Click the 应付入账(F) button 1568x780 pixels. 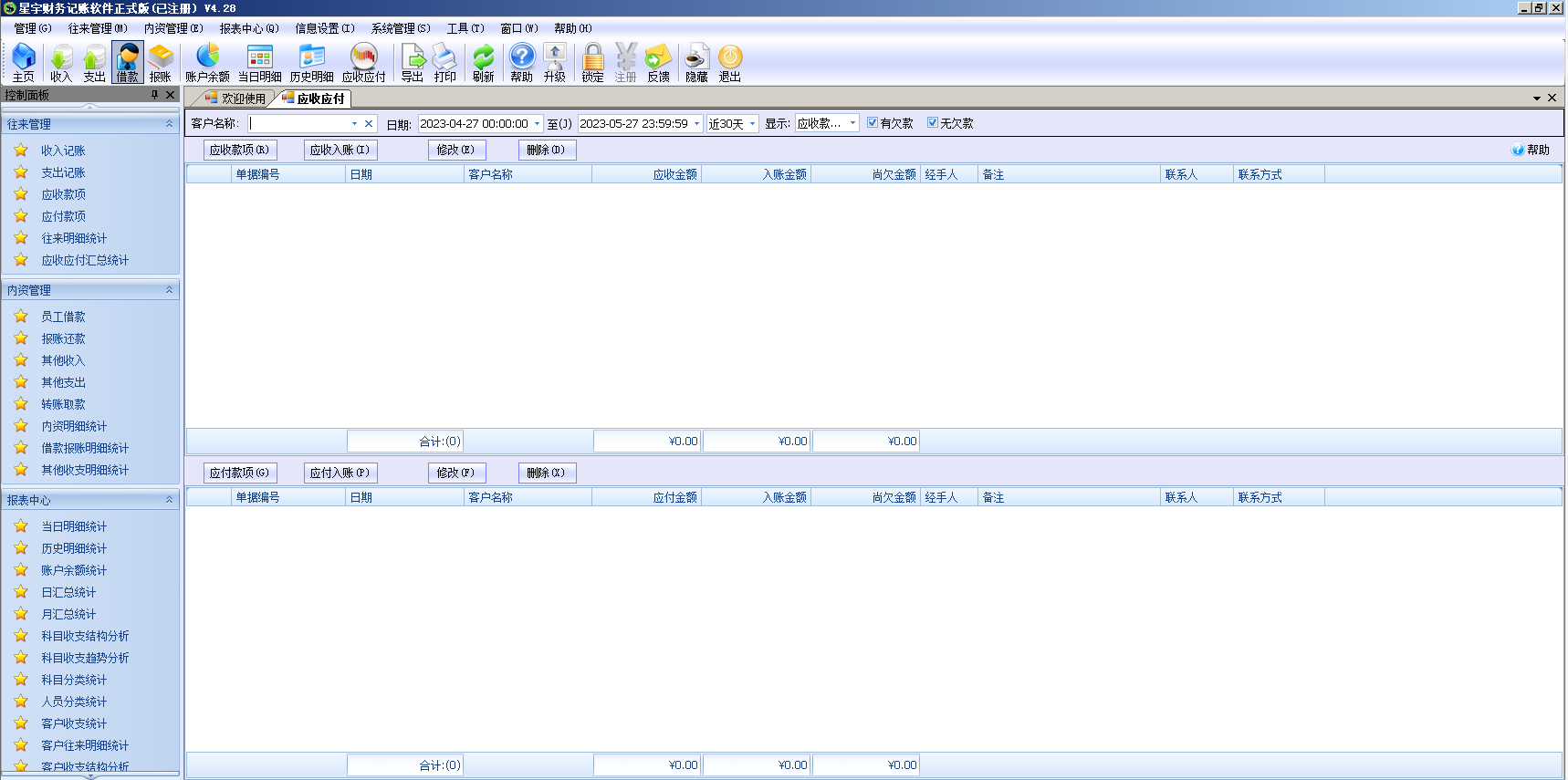340,473
